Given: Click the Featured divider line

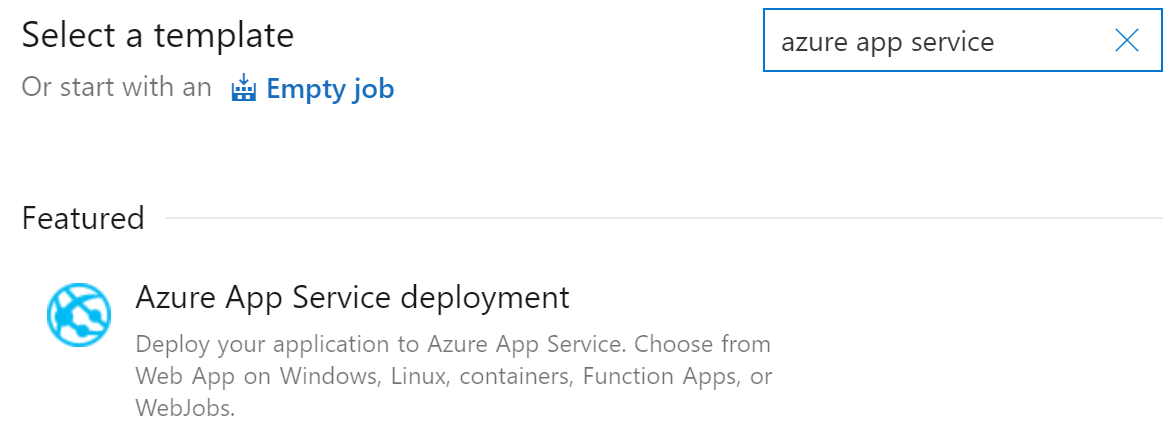Looking at the screenshot, I should pos(664,218).
